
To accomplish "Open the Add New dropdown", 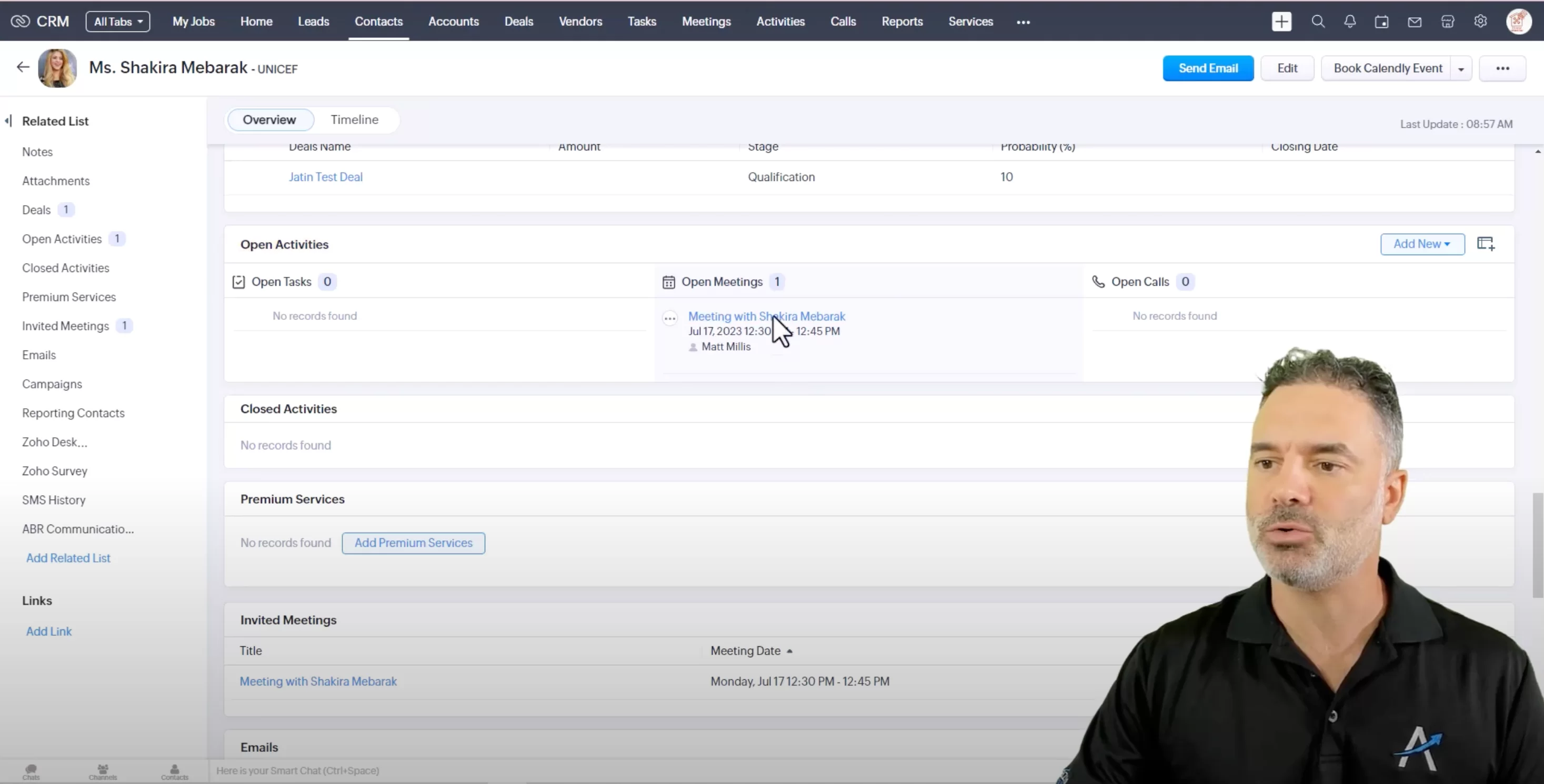I will click(x=1422, y=244).
